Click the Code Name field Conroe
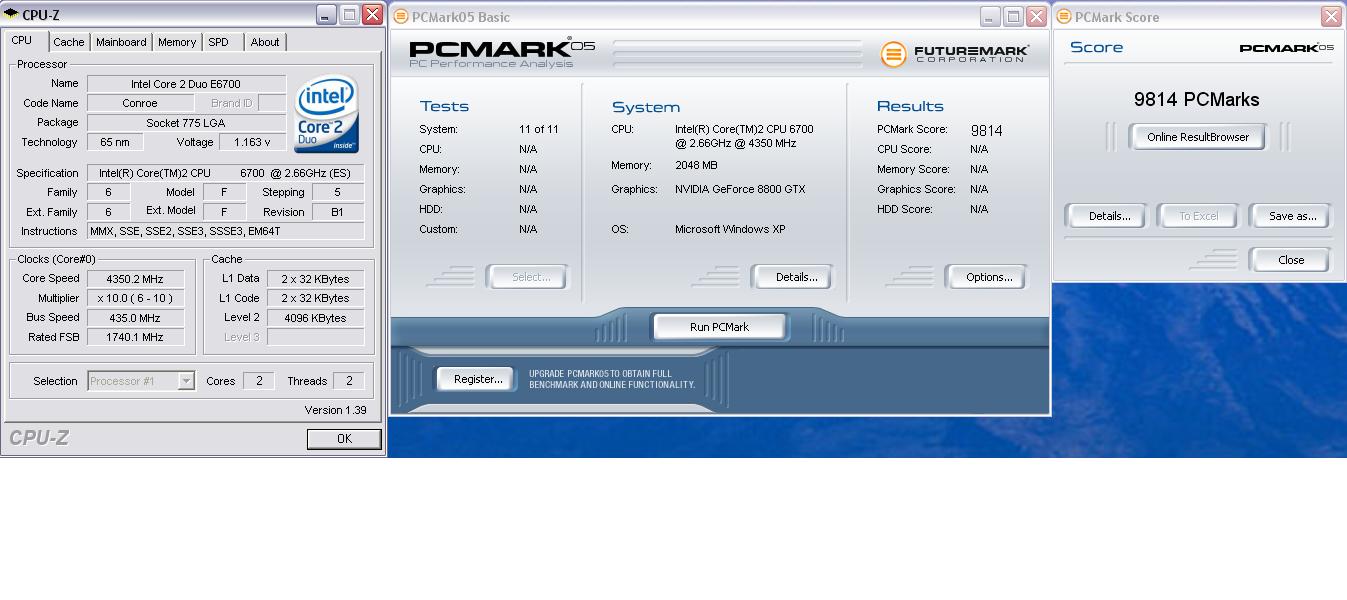 [140, 103]
